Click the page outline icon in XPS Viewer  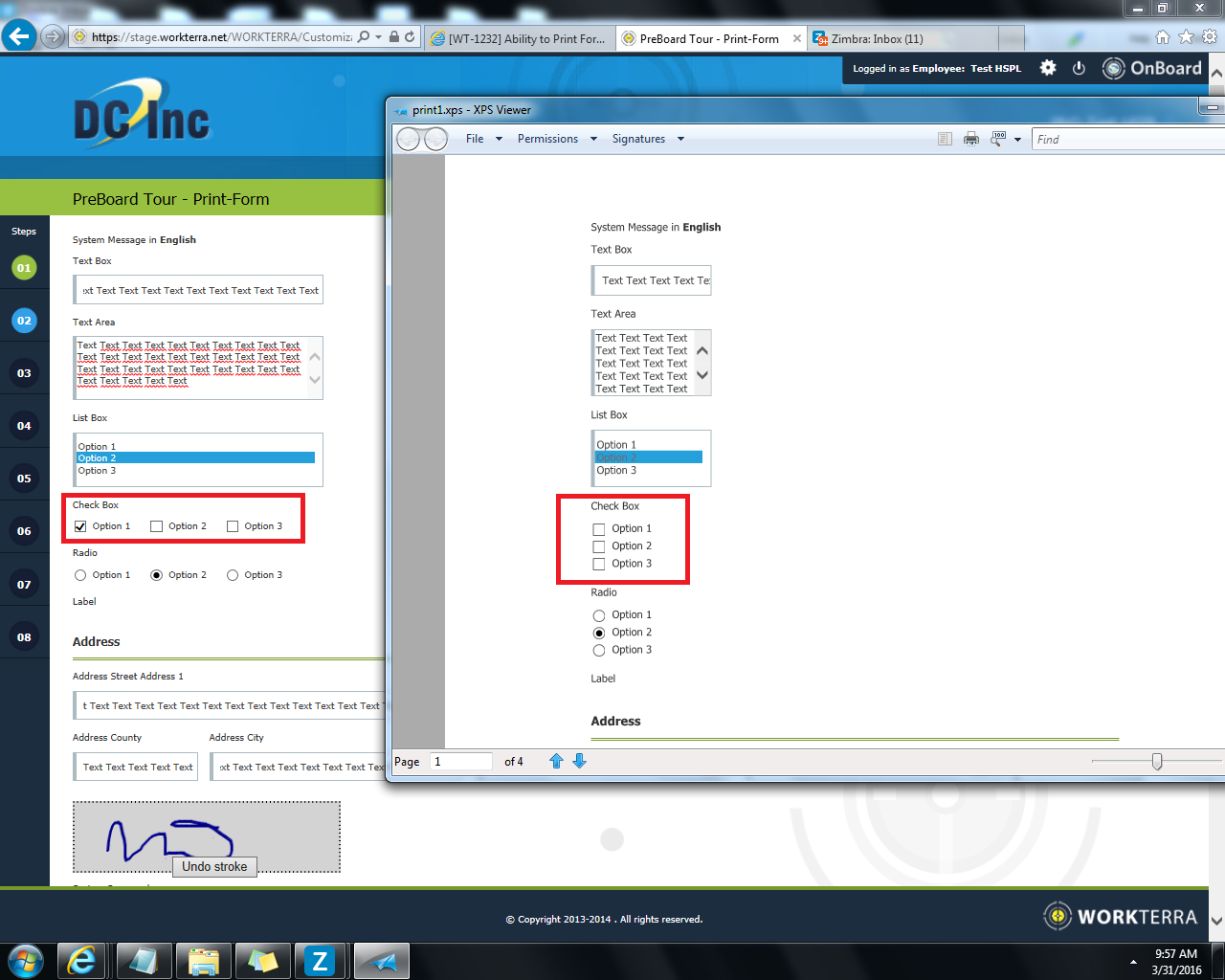pyautogui.click(x=945, y=139)
